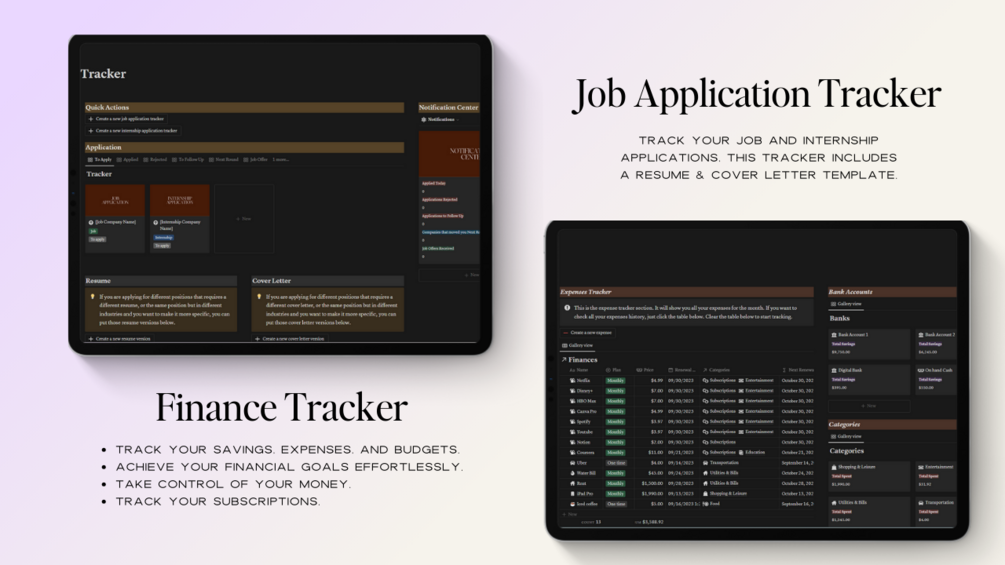Click the plus icon for new job application tracker
The width and height of the screenshot is (1005, 565).
click(90, 119)
